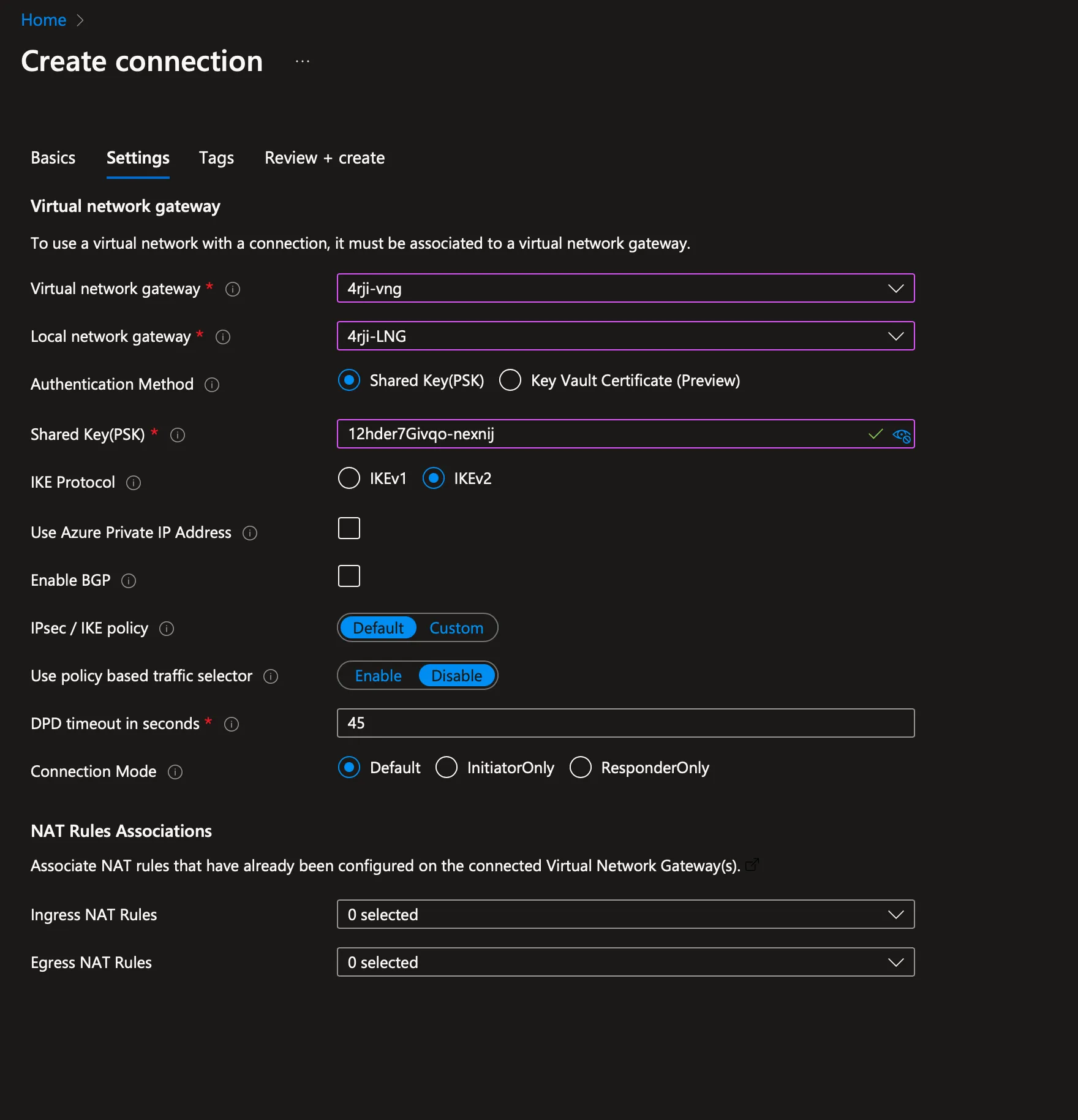The width and height of the screenshot is (1078, 1120).
Task: Check the Use Azure Private IP Address box
Action: click(349, 528)
